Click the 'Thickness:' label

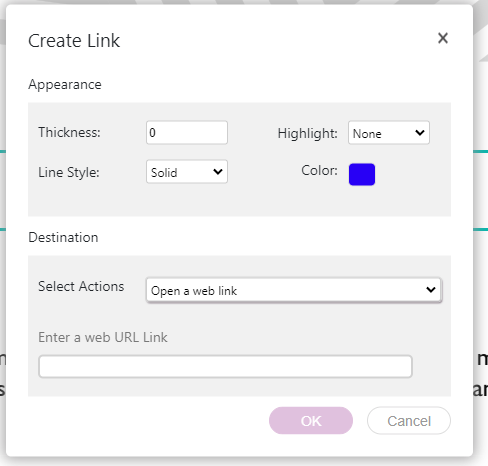coord(69,132)
